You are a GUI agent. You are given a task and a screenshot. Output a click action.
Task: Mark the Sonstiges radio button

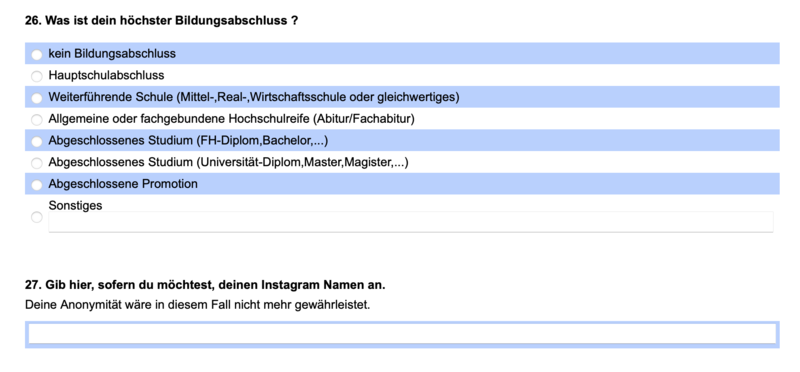[x=37, y=217]
